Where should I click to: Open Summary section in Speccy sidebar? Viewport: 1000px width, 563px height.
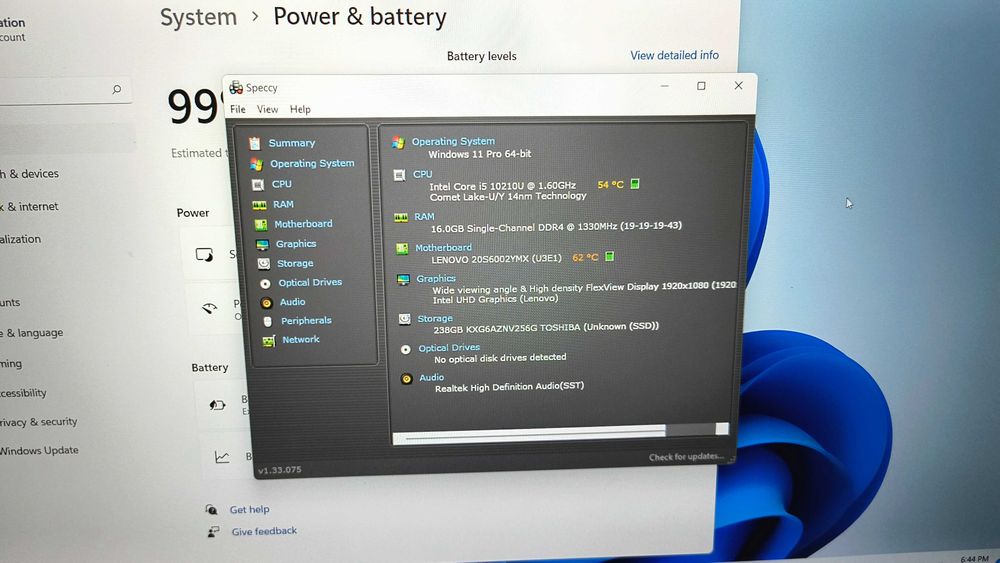291,143
